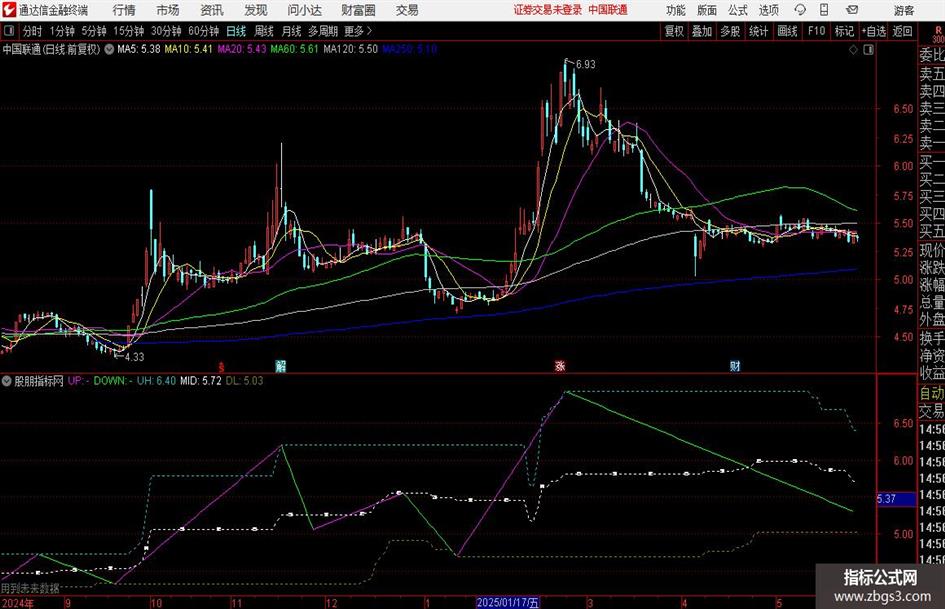Click the UH: 6.40 indicator value
Viewport: 945px width, 609px height.
coord(156,381)
